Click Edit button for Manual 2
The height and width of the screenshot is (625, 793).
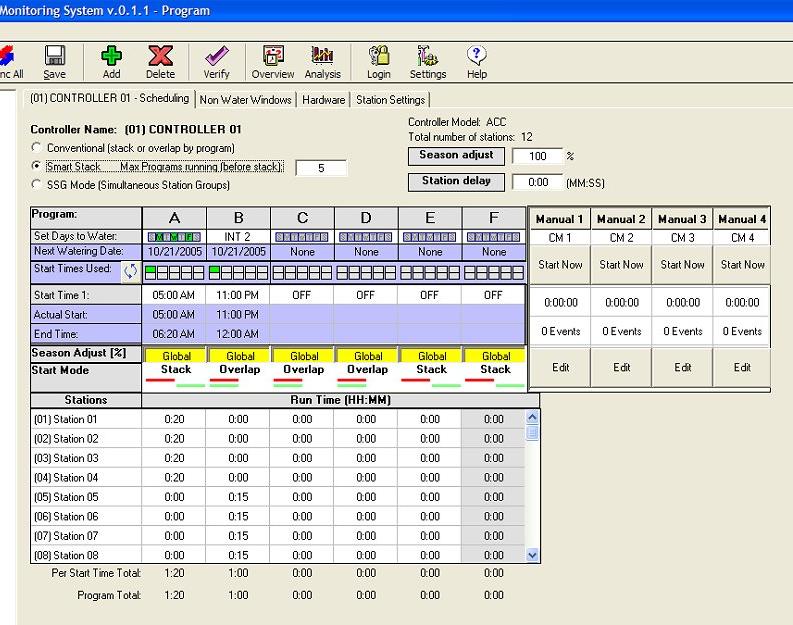[622, 368]
